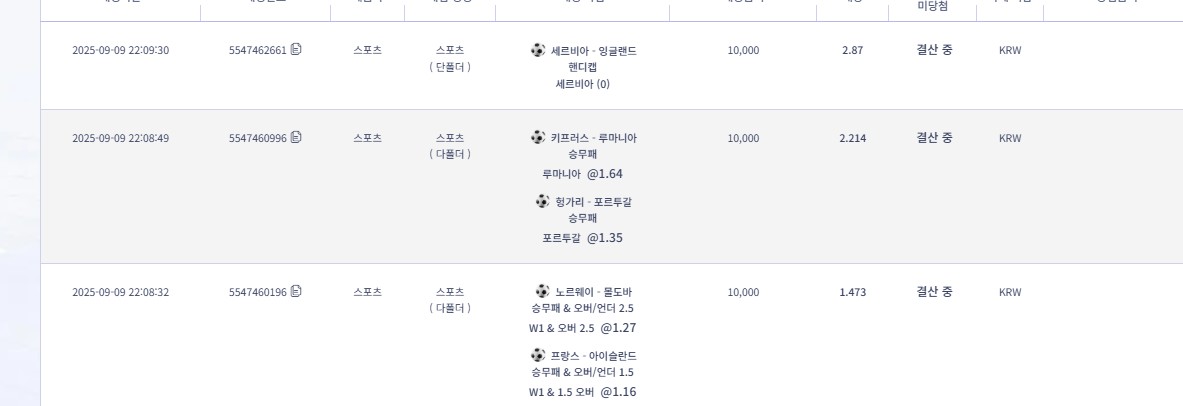
Task: Click soccer ball icon beside 헝가리 - 포르투갈
Action: (543, 201)
